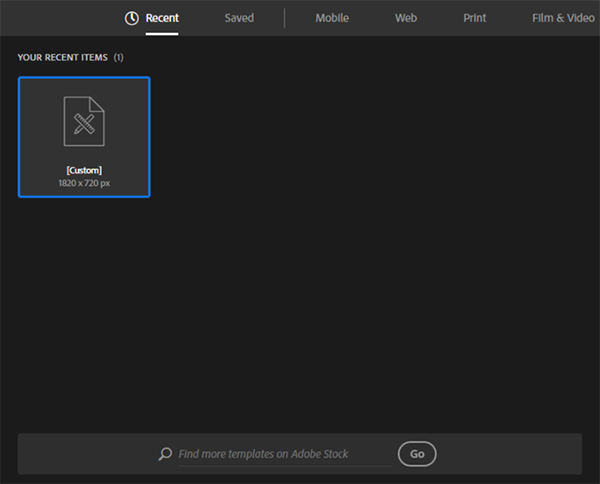Open the Saved presets tab
The height and width of the screenshot is (484, 600).
click(x=239, y=18)
